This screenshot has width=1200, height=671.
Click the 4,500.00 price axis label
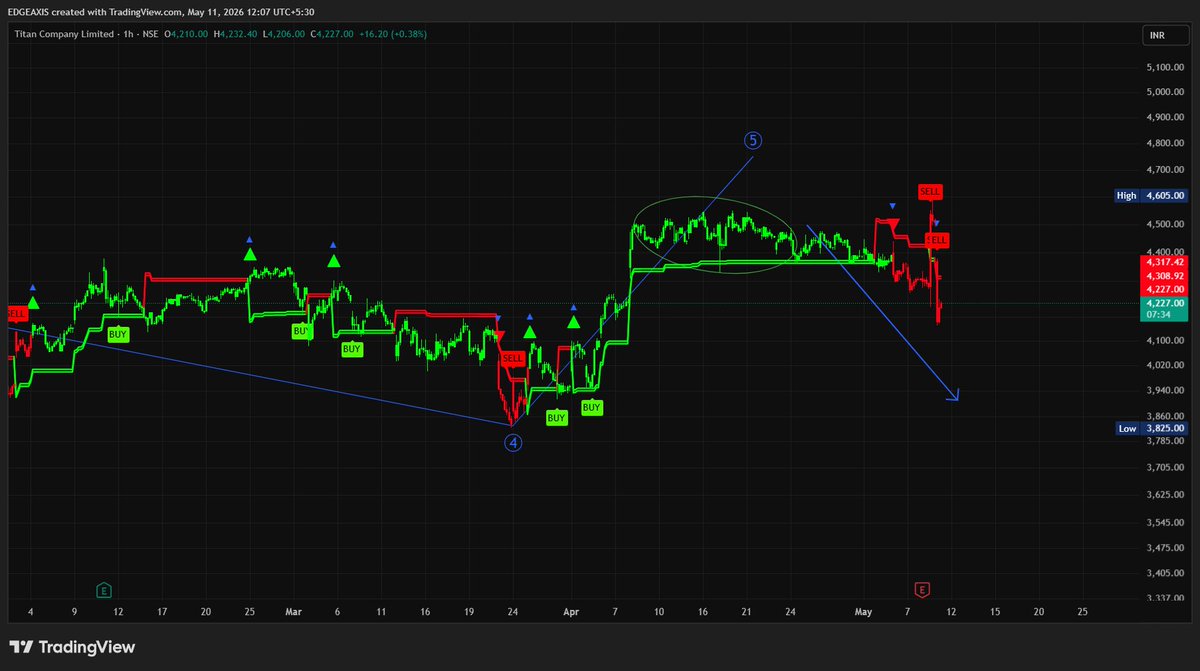[1165, 225]
